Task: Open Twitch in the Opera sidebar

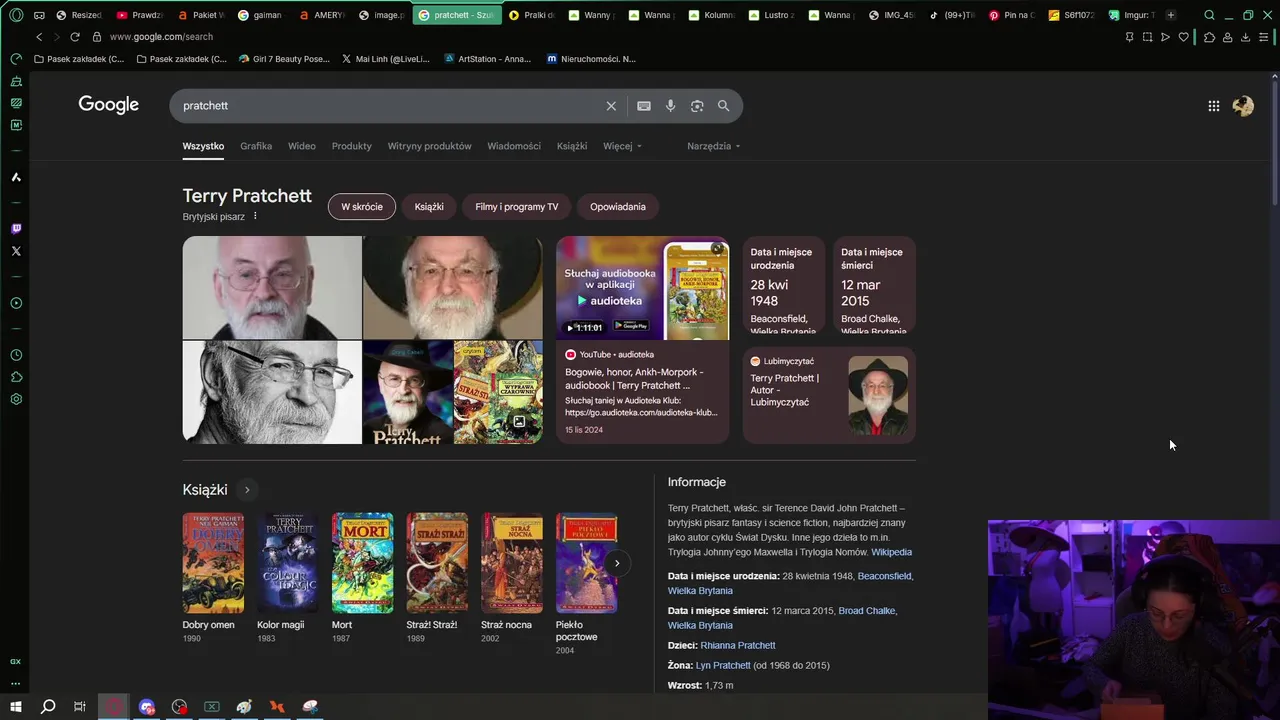Action: click(x=16, y=229)
